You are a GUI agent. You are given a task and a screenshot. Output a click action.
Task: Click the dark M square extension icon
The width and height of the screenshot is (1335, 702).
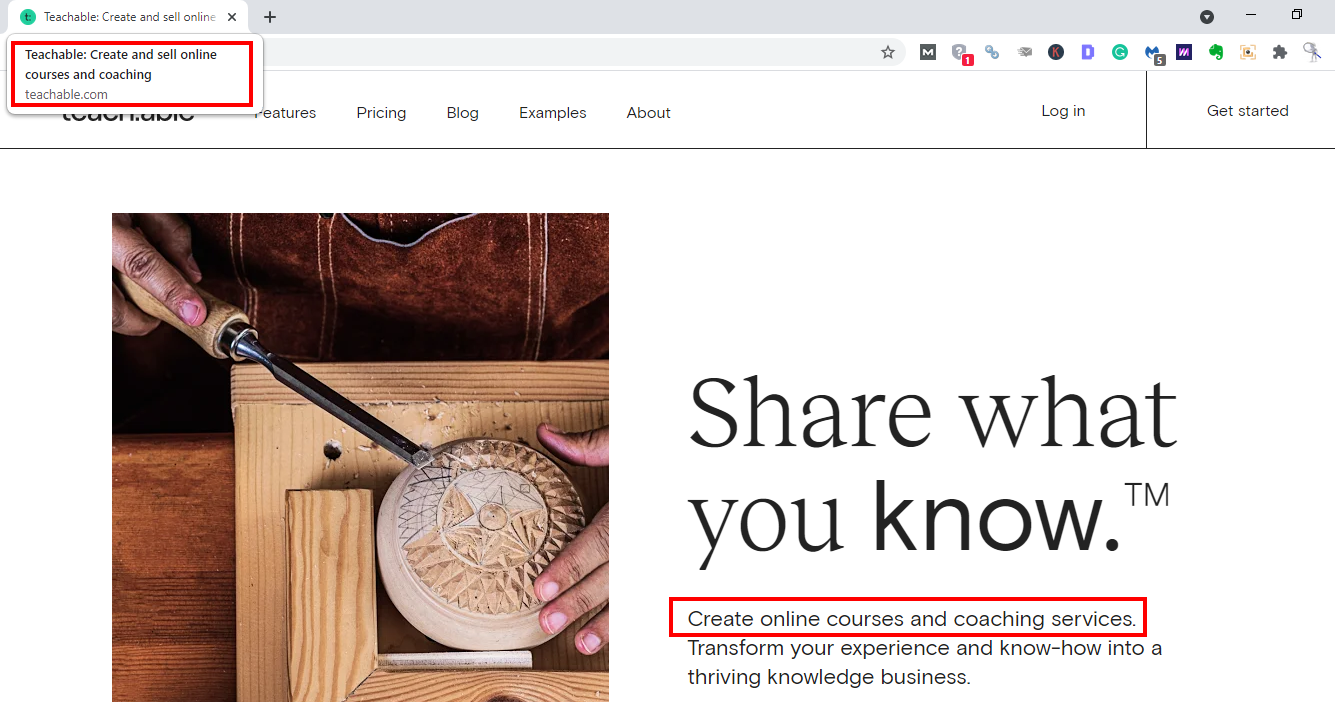coord(928,52)
